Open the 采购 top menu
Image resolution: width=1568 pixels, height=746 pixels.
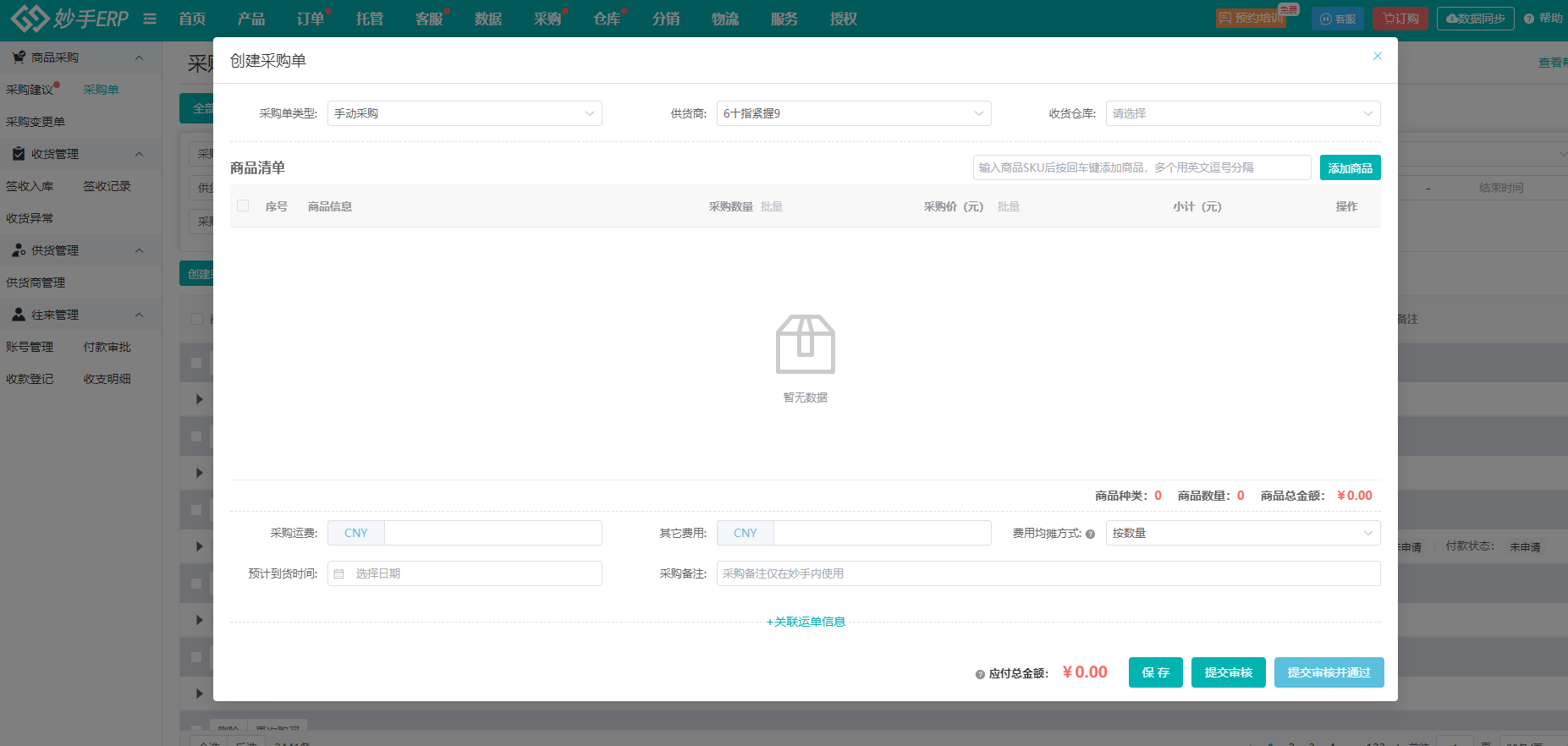coord(547,19)
